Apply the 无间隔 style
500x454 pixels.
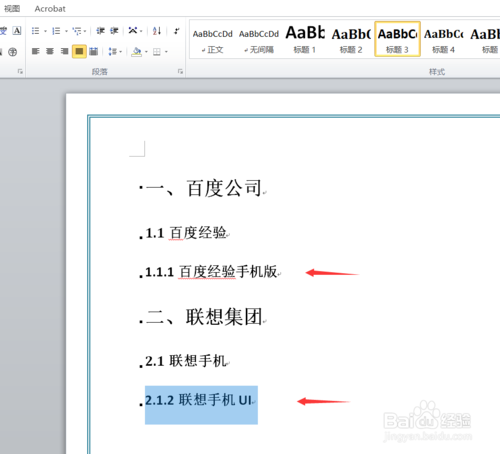click(x=259, y=40)
